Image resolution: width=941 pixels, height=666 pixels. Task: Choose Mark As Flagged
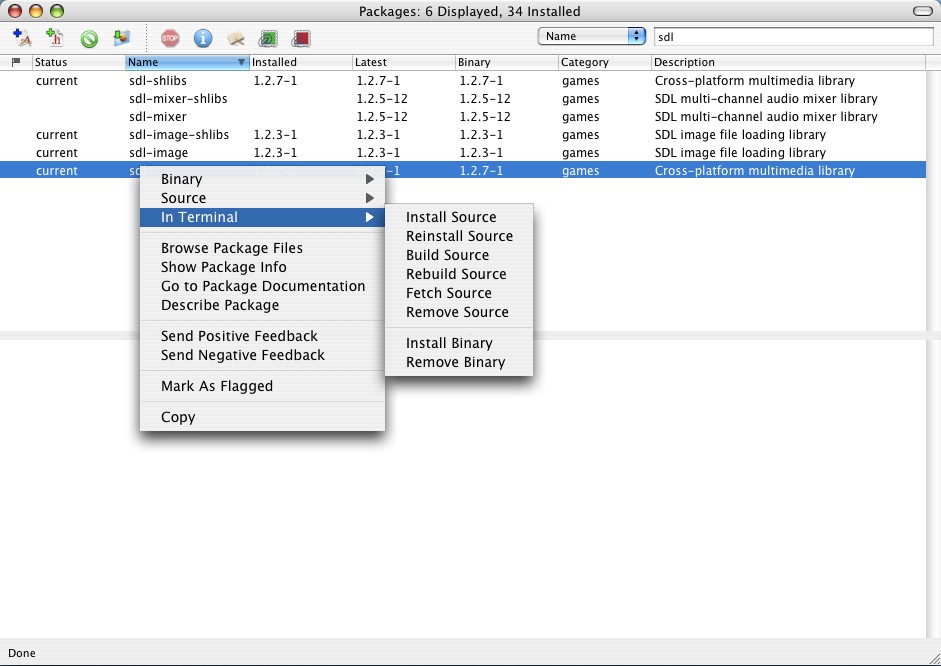click(x=262, y=386)
